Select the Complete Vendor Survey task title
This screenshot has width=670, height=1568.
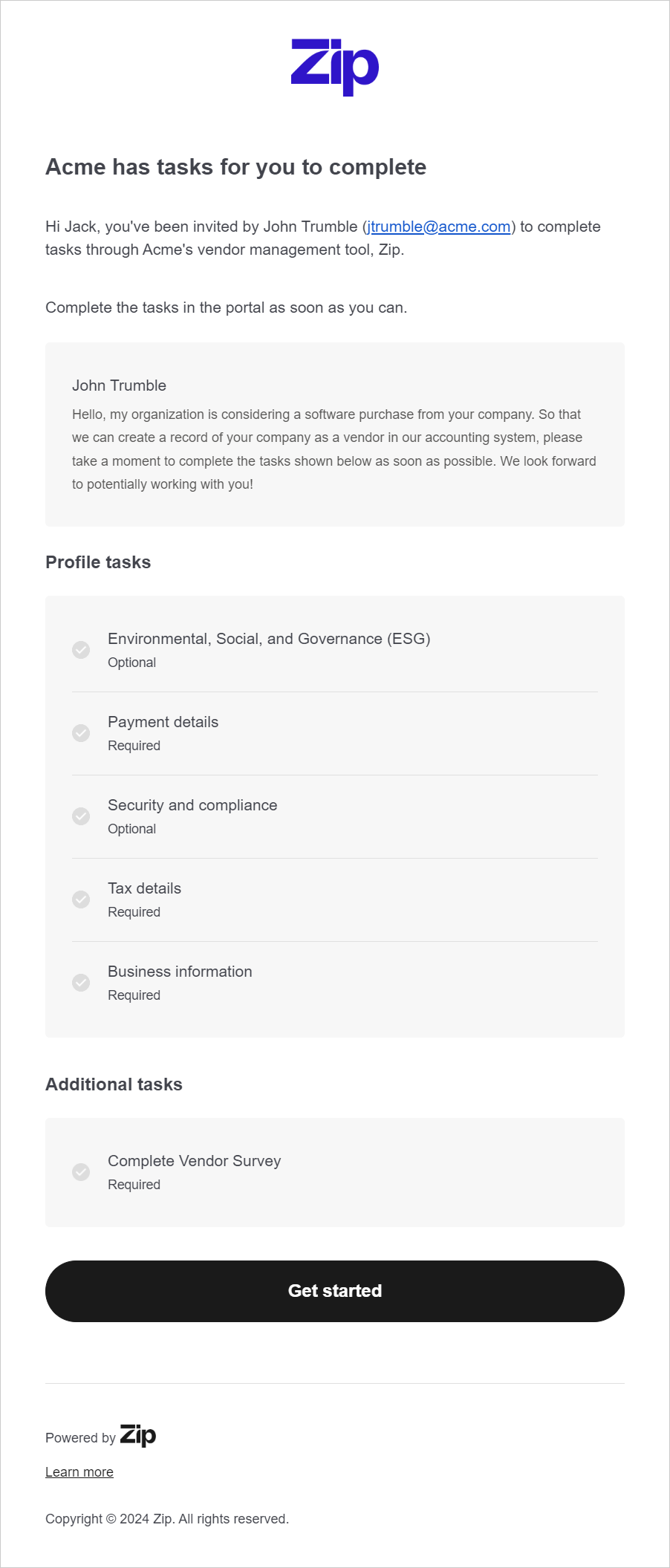tap(195, 1161)
